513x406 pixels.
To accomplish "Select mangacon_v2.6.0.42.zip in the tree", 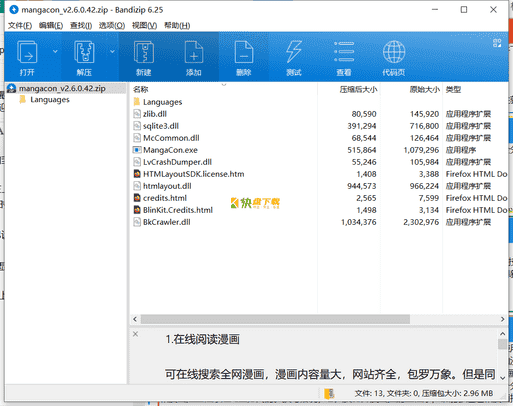I will click(62, 88).
